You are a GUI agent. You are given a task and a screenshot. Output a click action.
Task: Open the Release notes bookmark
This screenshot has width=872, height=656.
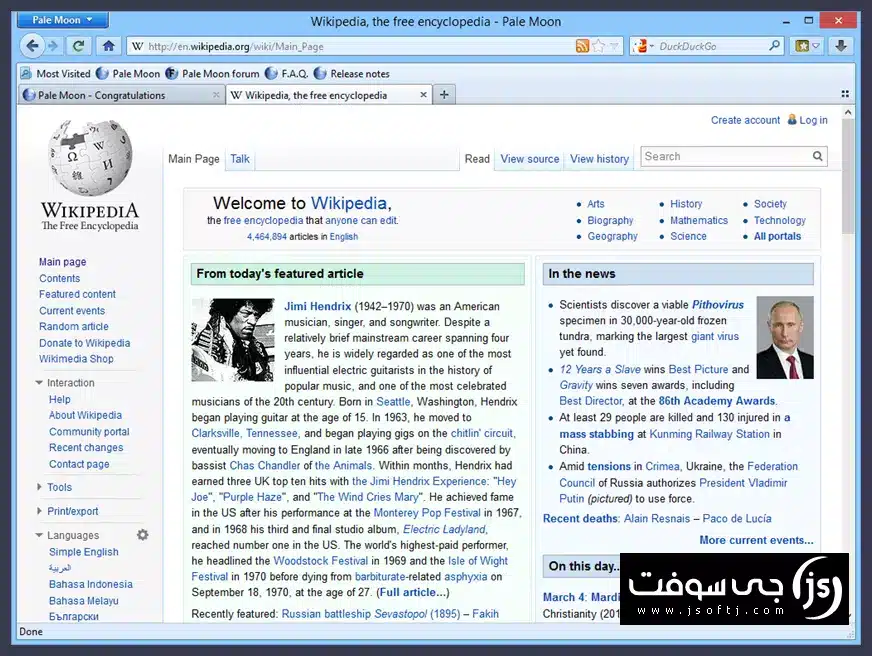click(x=351, y=73)
